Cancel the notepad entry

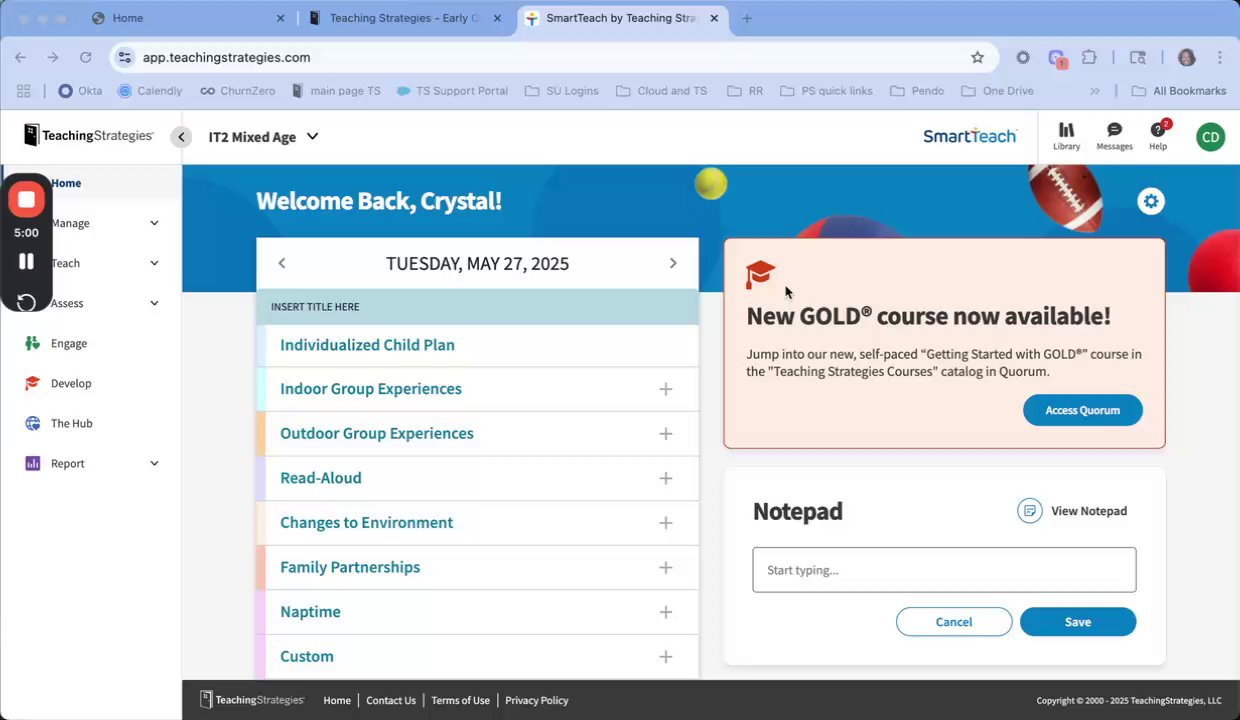click(954, 622)
